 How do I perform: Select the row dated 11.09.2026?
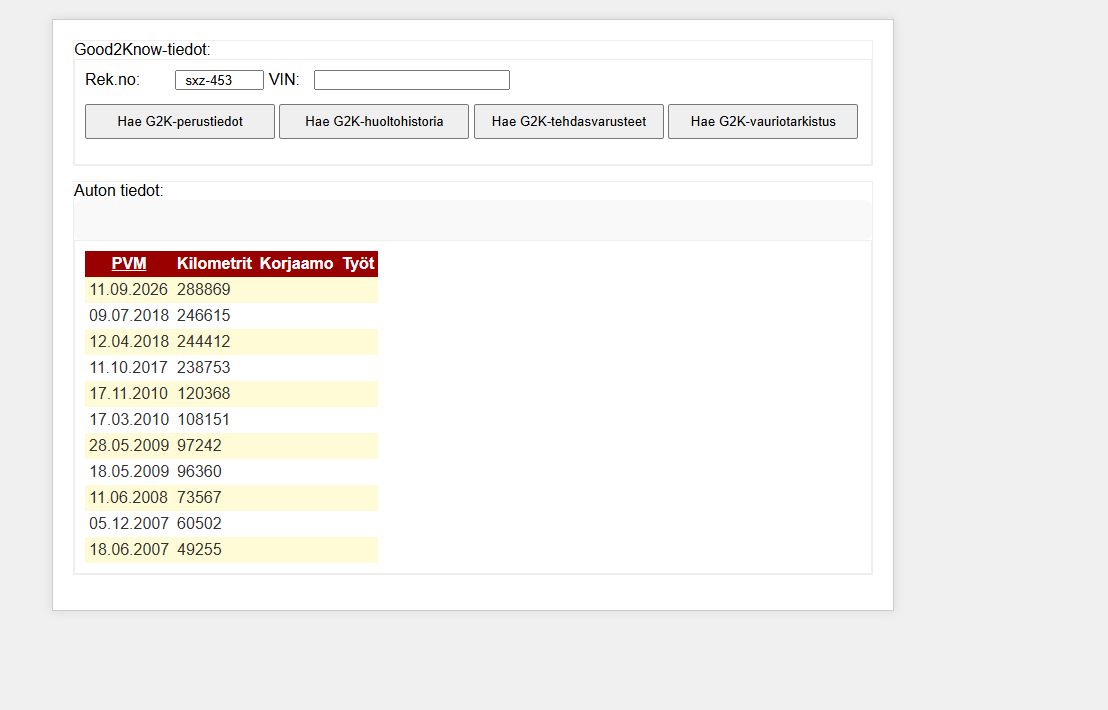tap(231, 290)
